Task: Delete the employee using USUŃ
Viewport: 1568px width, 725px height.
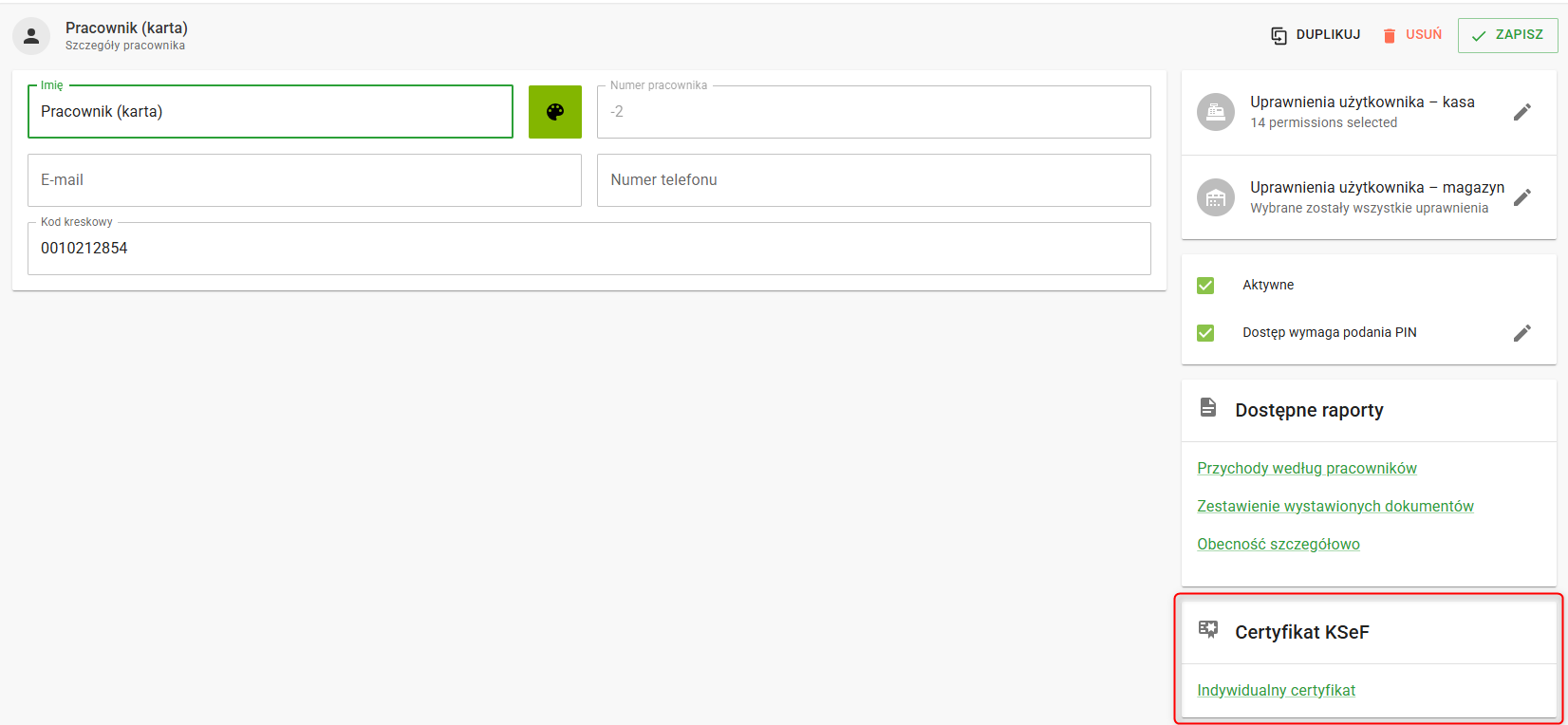Action: tap(1412, 35)
